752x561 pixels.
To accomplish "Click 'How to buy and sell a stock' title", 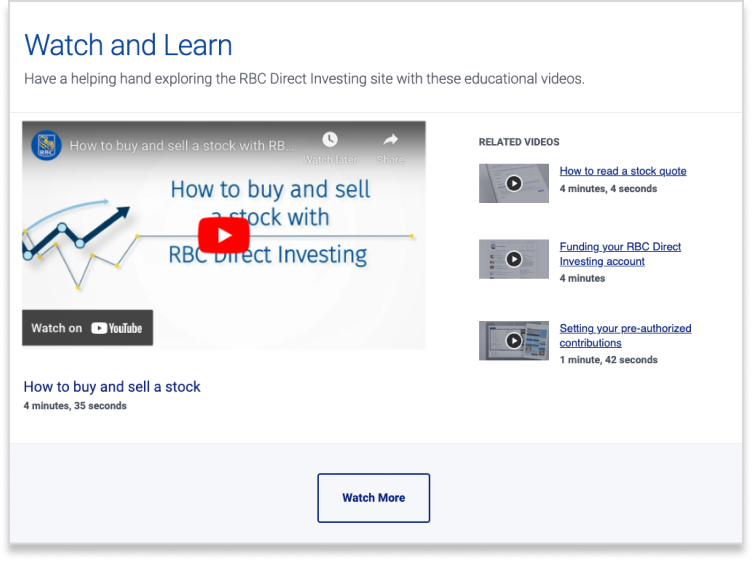I will point(112,386).
